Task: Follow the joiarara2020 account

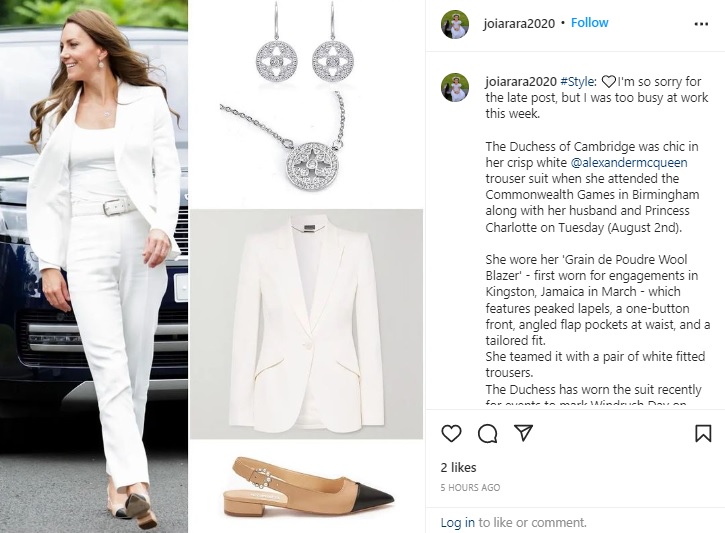Action: [x=590, y=23]
